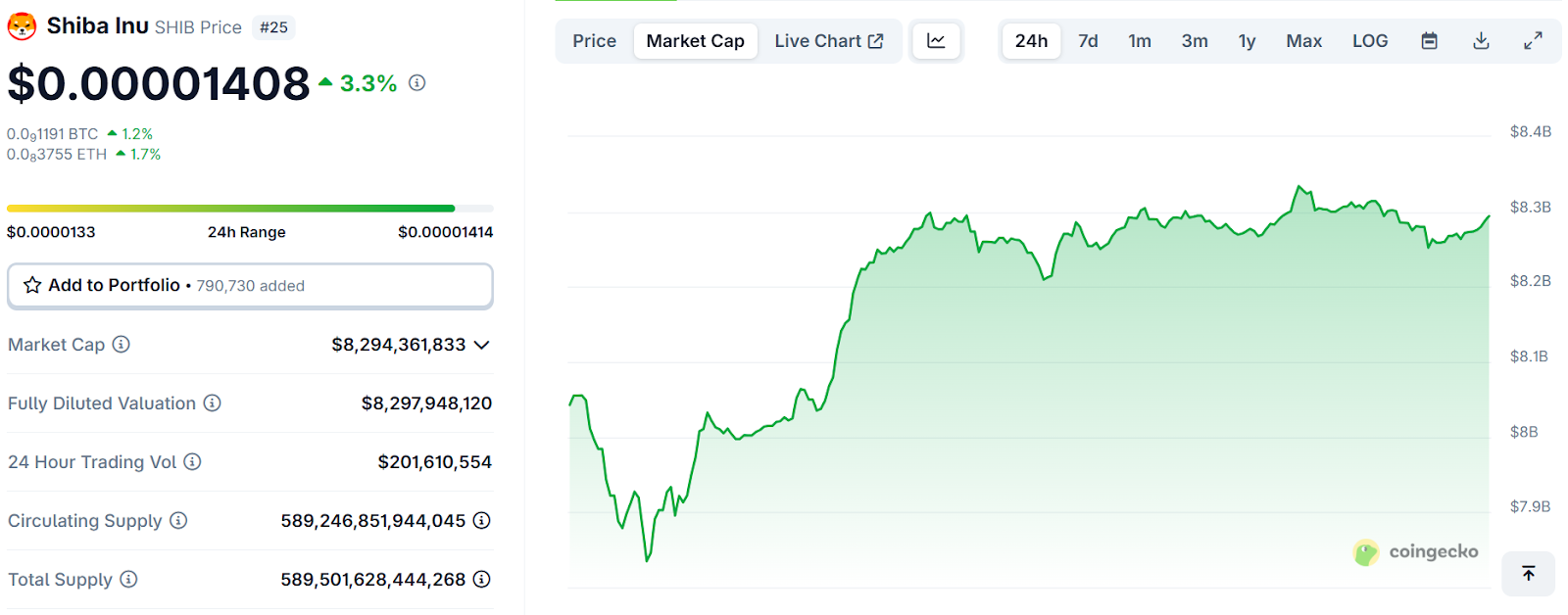Click the Add to Portfolio button
1568x615 pixels.
pos(250,286)
